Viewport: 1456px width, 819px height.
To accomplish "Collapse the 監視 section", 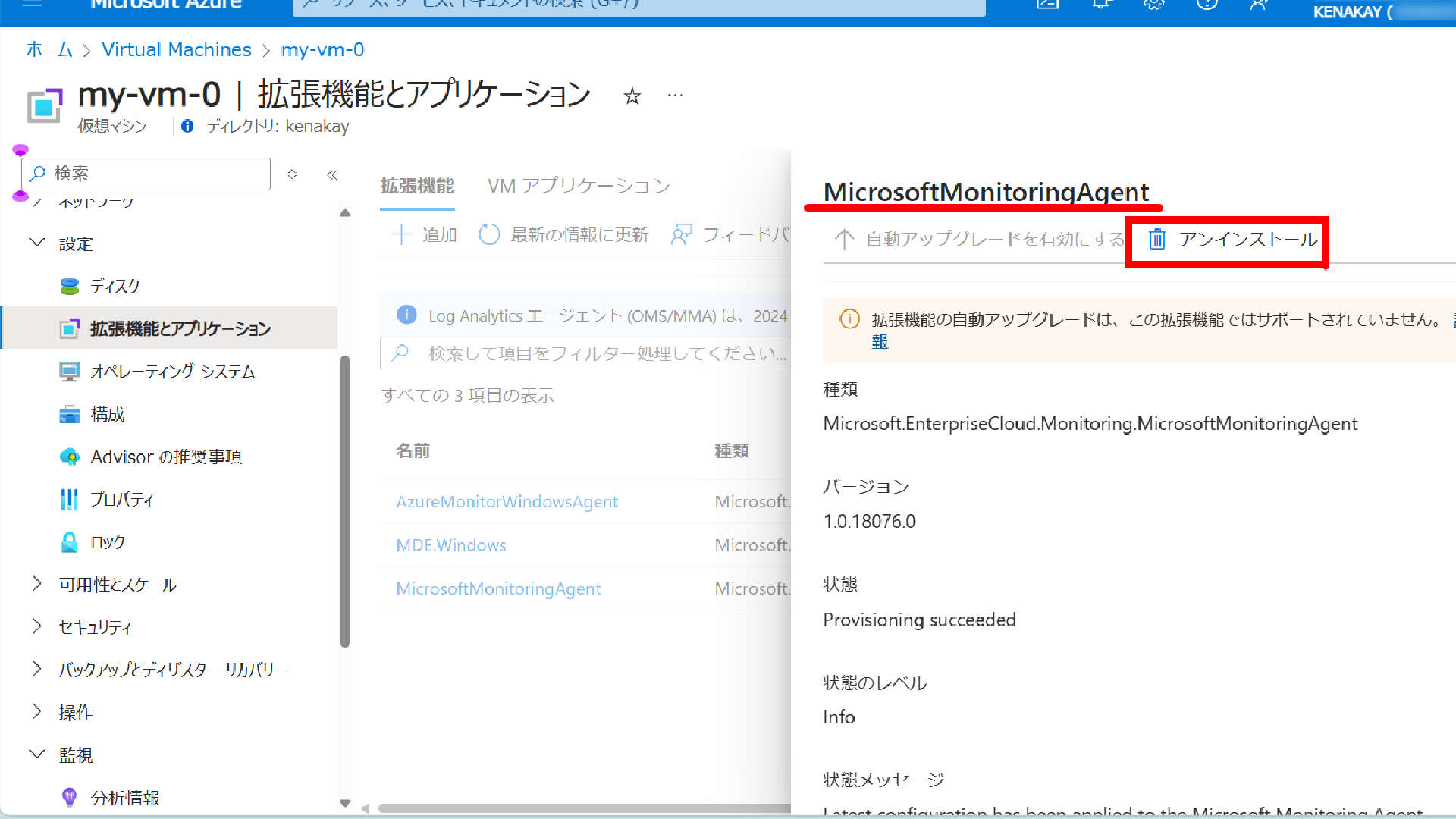I will coord(36,755).
